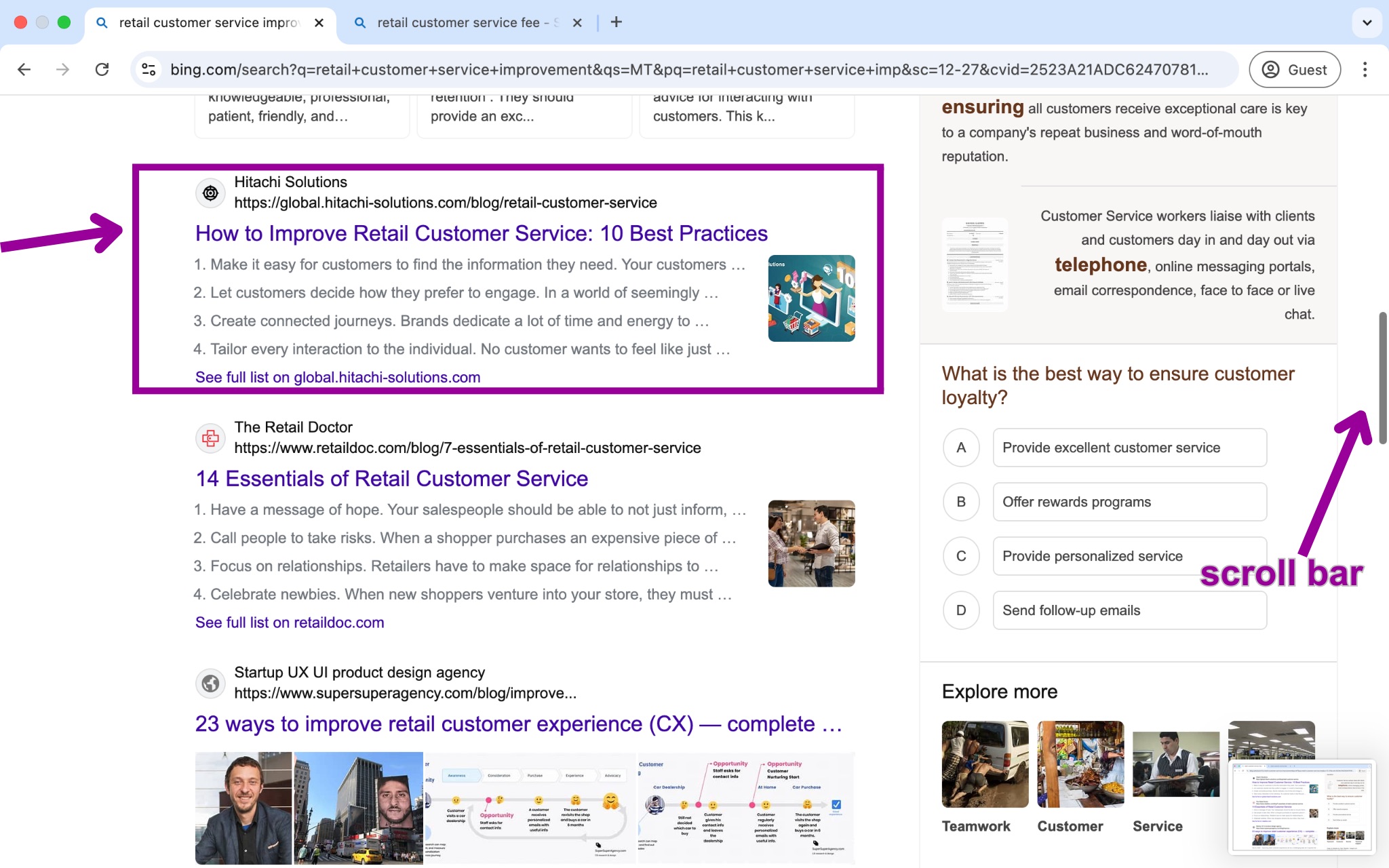This screenshot has width=1389, height=868.
Task: Open '23 ways to improve retail customer experience' result
Action: point(518,724)
